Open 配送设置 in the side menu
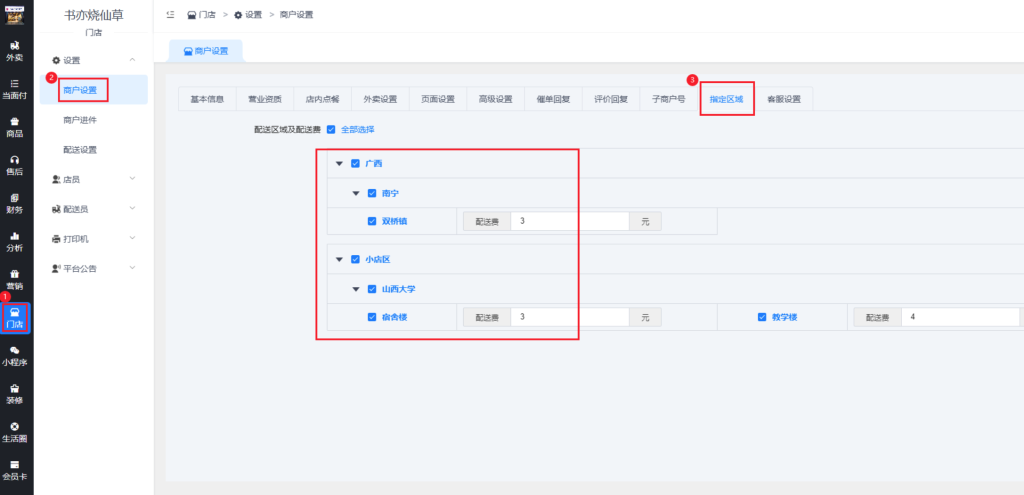Viewport: 1024px width, 495px height. click(x=80, y=150)
